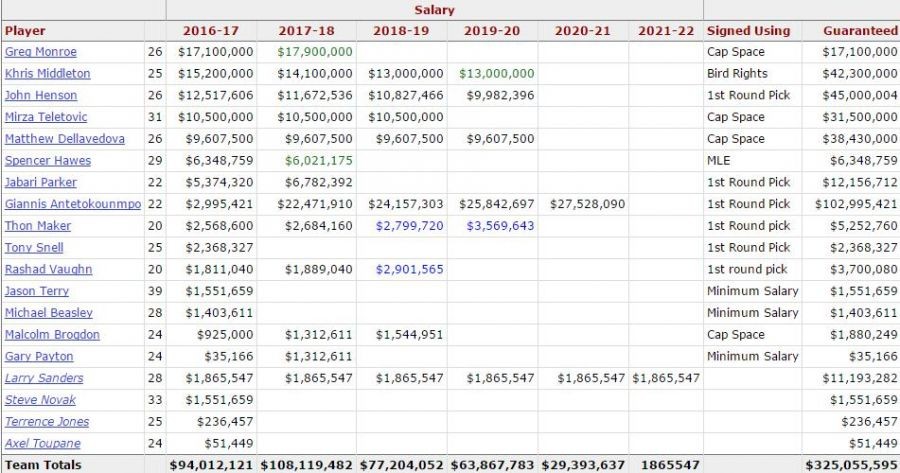Open Gary Payton player link
Viewport: 900px width, 473px height.
pos(39,356)
